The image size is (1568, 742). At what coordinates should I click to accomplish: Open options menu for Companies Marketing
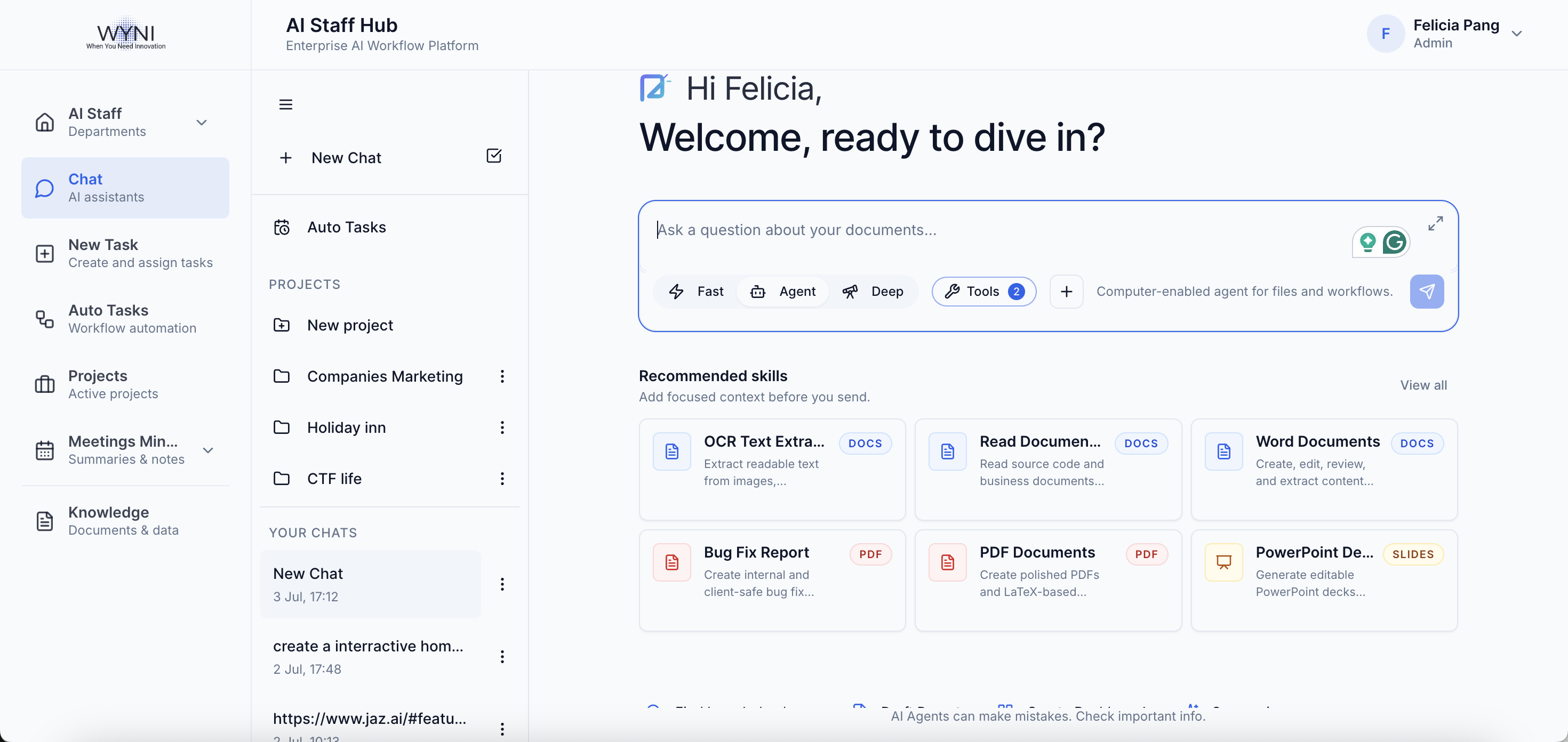pyautogui.click(x=502, y=376)
